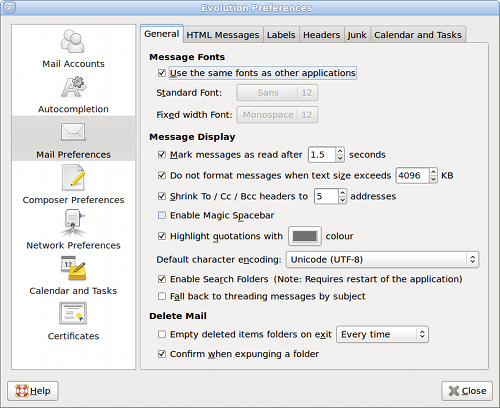Image resolution: width=500 pixels, height=408 pixels.
Task: Select the Autocompletion sidebar icon
Action: (x=74, y=87)
